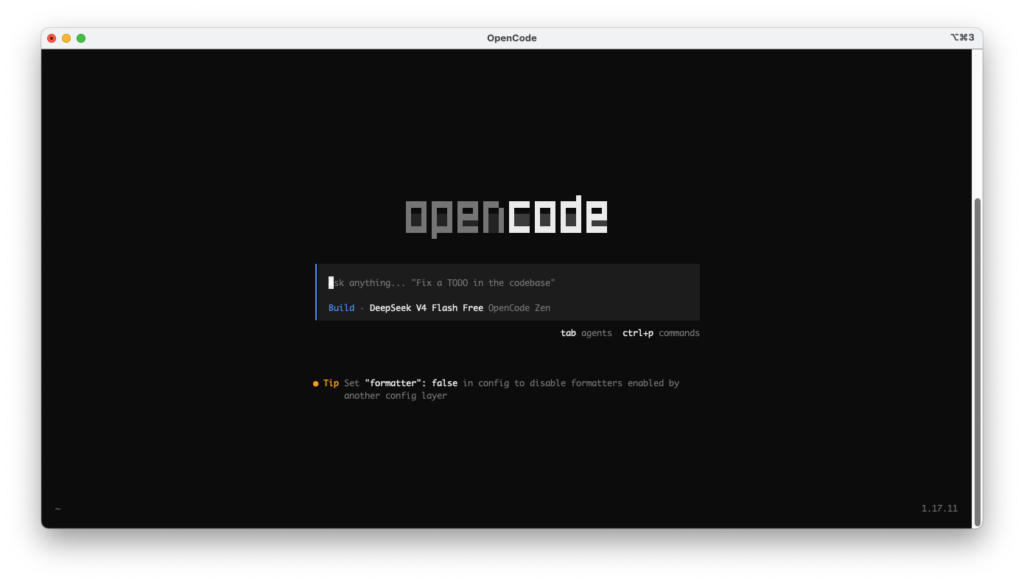The image size is (1024, 583).
Task: Select the Build agent label
Action: click(x=341, y=307)
